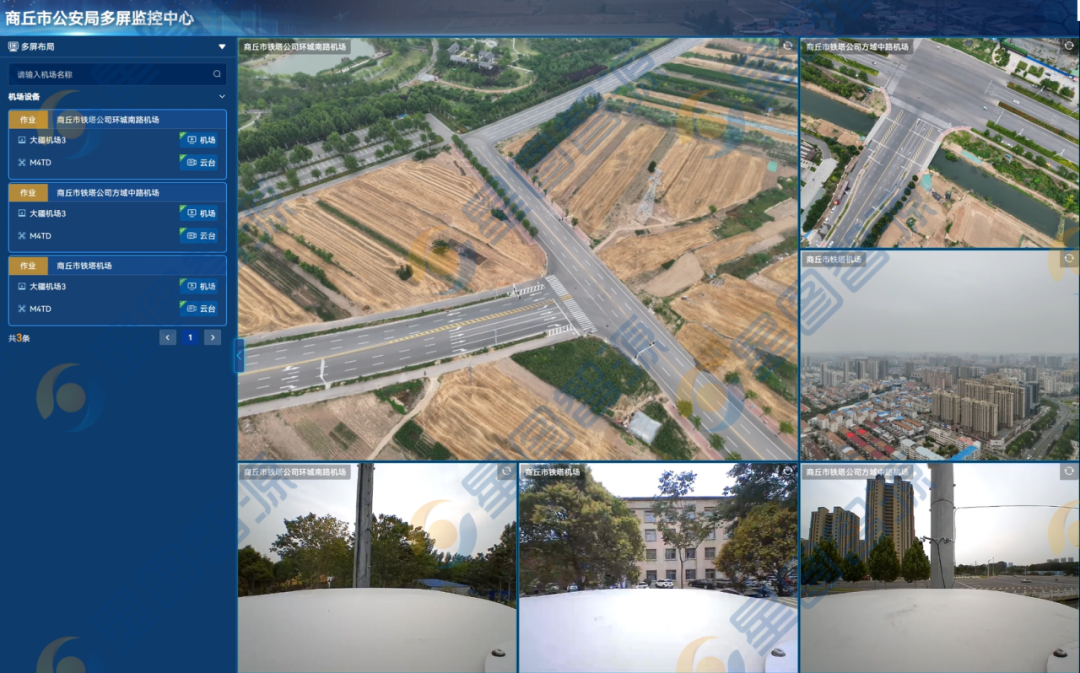Image resolution: width=1080 pixels, height=673 pixels.
Task: Click bottom-center feed label 商丘市铁塔机场
Action: (x=552, y=472)
